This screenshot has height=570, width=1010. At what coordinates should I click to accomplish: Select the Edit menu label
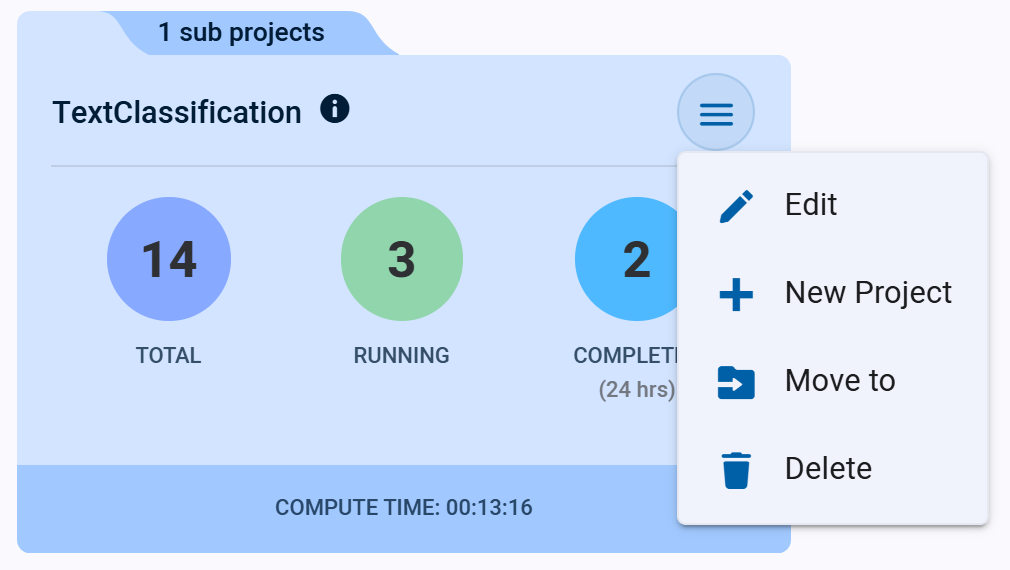(x=811, y=205)
